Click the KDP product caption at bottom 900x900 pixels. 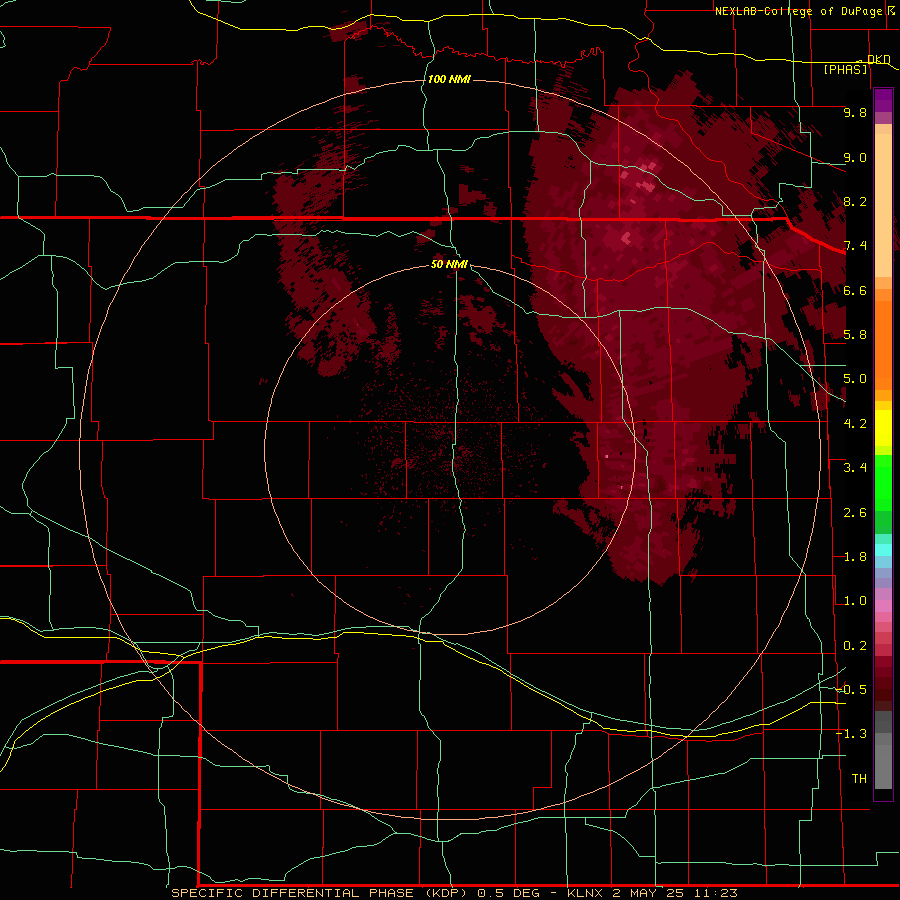click(x=455, y=893)
